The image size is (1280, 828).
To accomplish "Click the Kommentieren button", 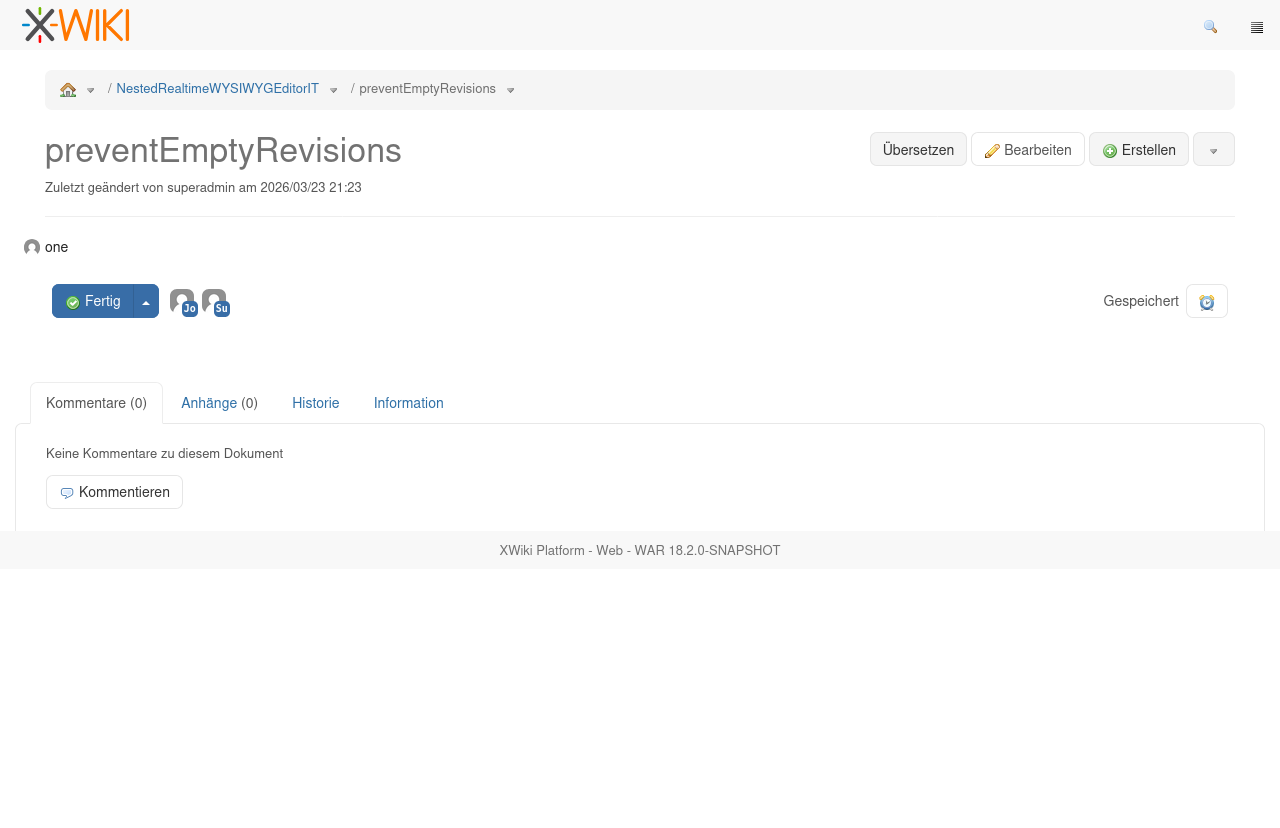I will [114, 492].
